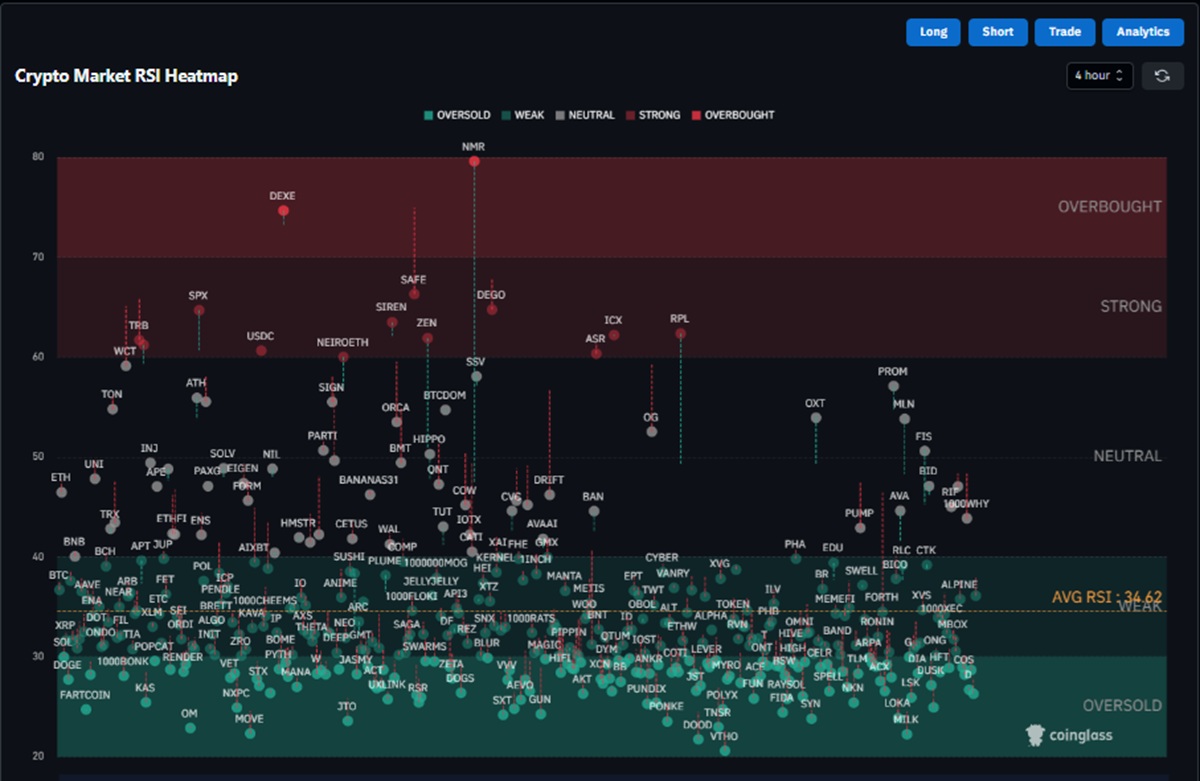Select the SPX data point

(x=199, y=310)
